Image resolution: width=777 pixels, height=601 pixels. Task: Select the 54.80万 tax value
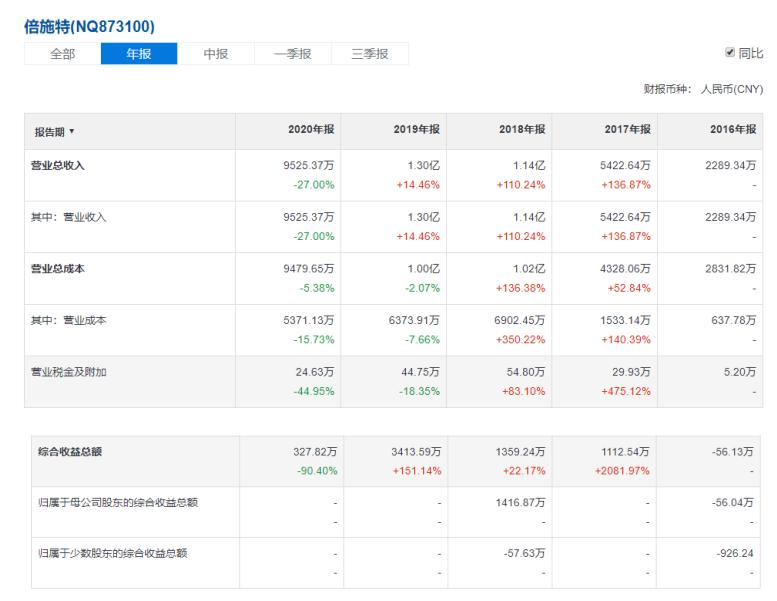526,372
